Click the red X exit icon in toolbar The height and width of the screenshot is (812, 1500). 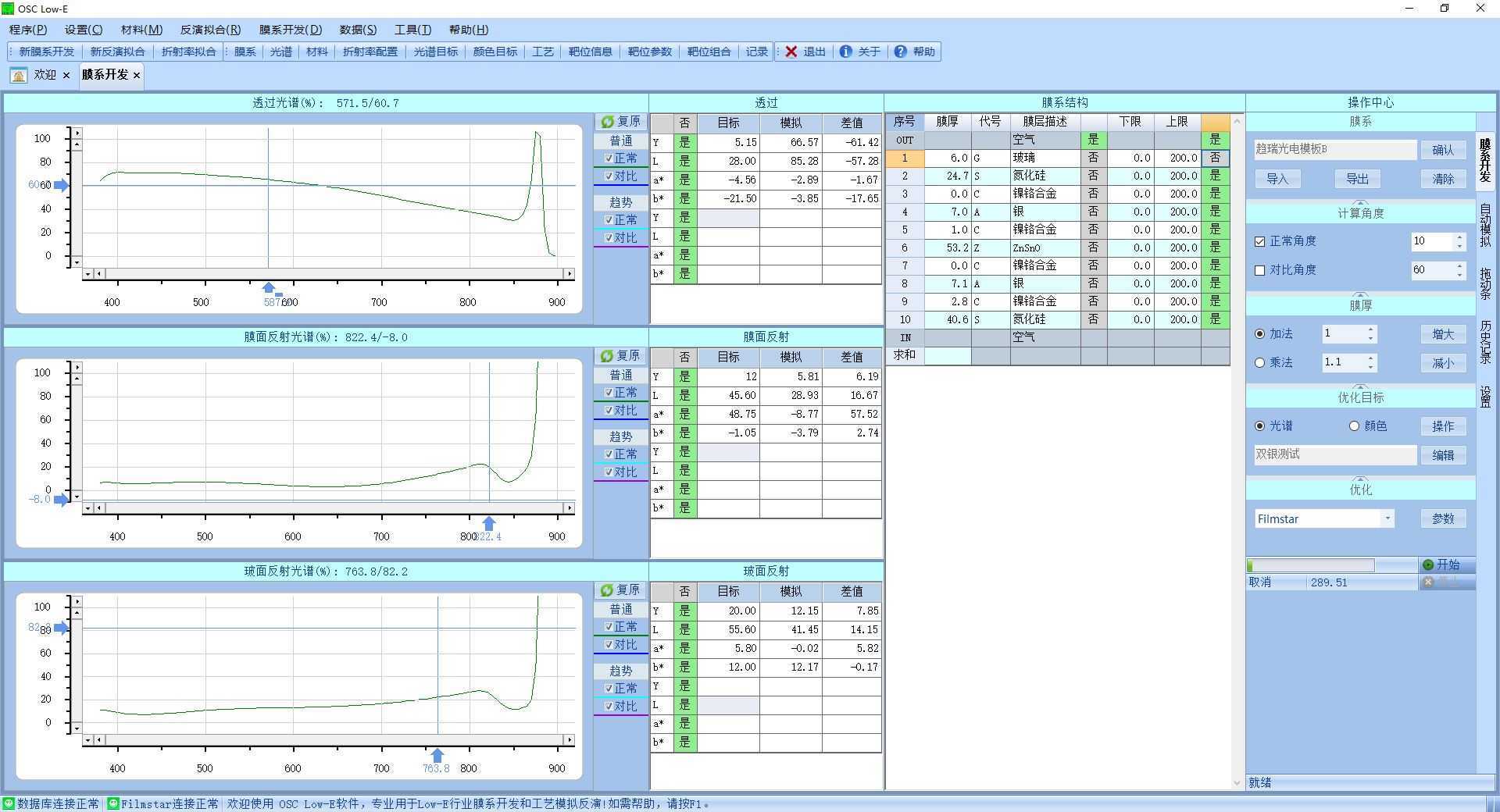pyautogui.click(x=791, y=52)
